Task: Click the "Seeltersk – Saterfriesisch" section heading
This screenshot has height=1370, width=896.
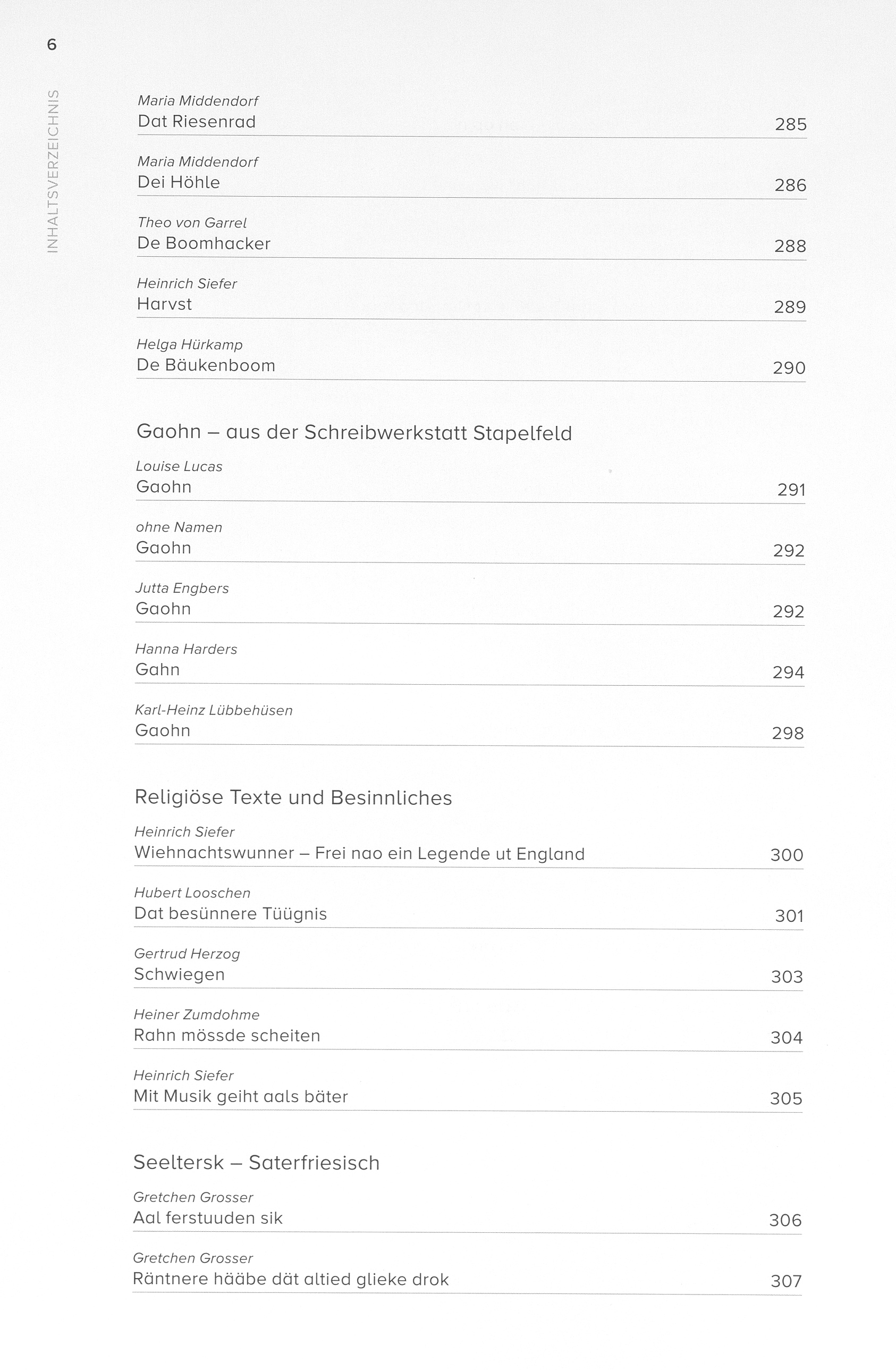Action: click(256, 1163)
